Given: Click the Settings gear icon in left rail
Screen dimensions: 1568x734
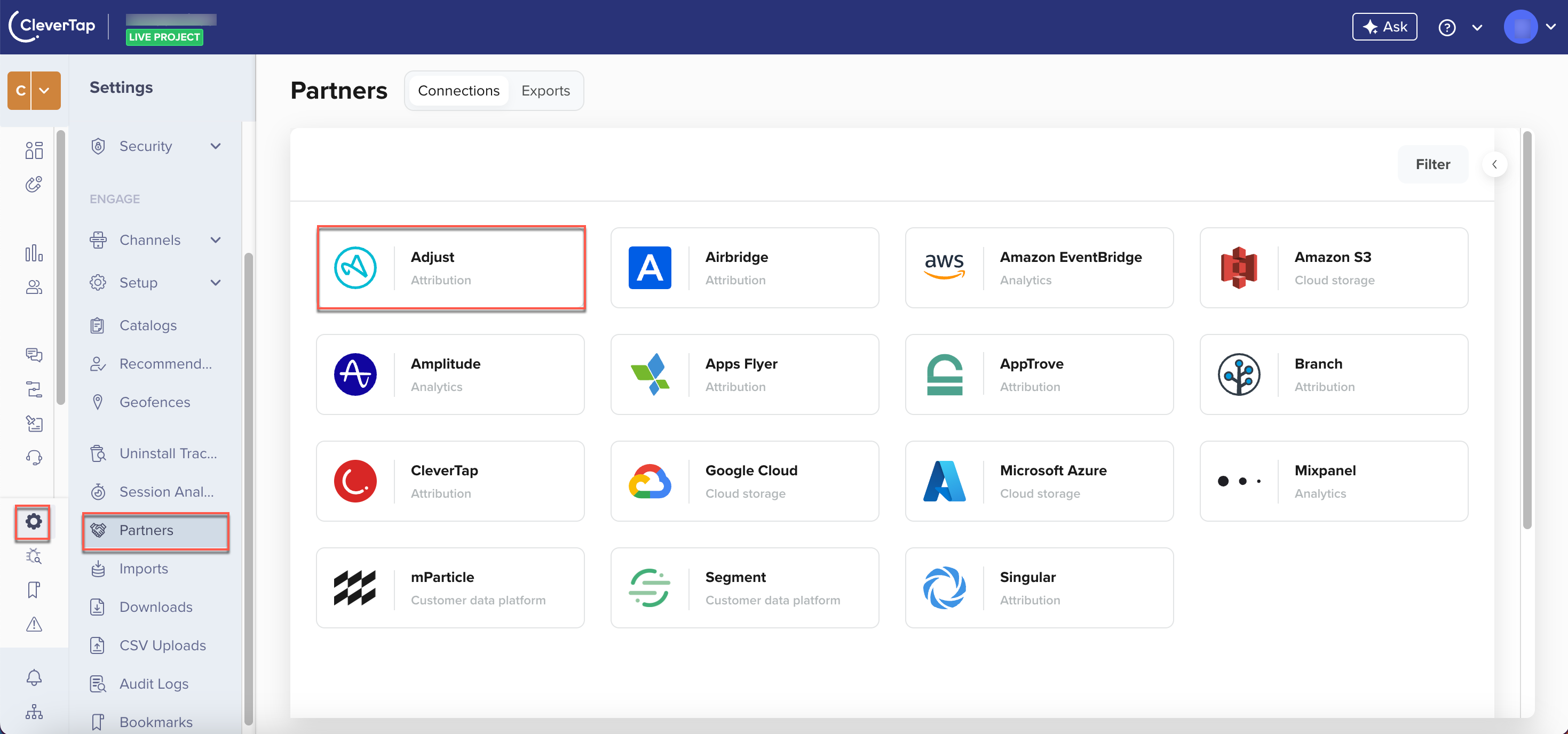Looking at the screenshot, I should [34, 521].
